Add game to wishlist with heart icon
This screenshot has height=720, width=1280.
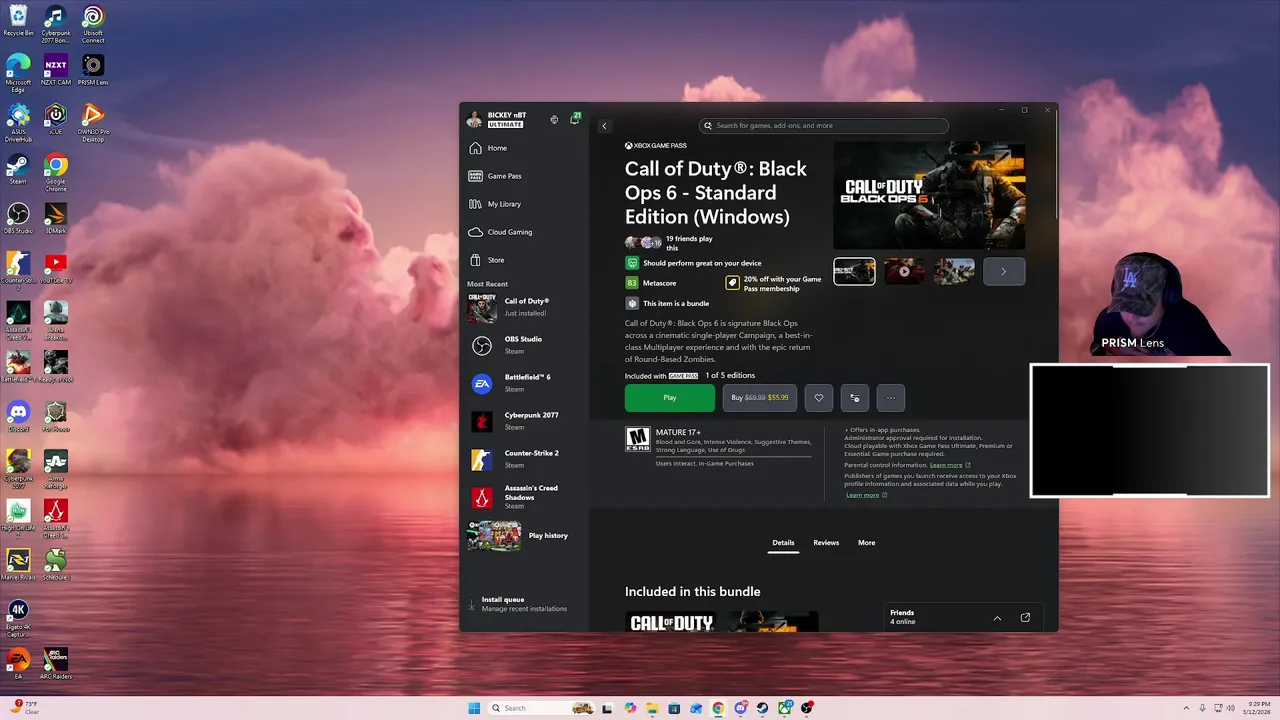point(819,398)
